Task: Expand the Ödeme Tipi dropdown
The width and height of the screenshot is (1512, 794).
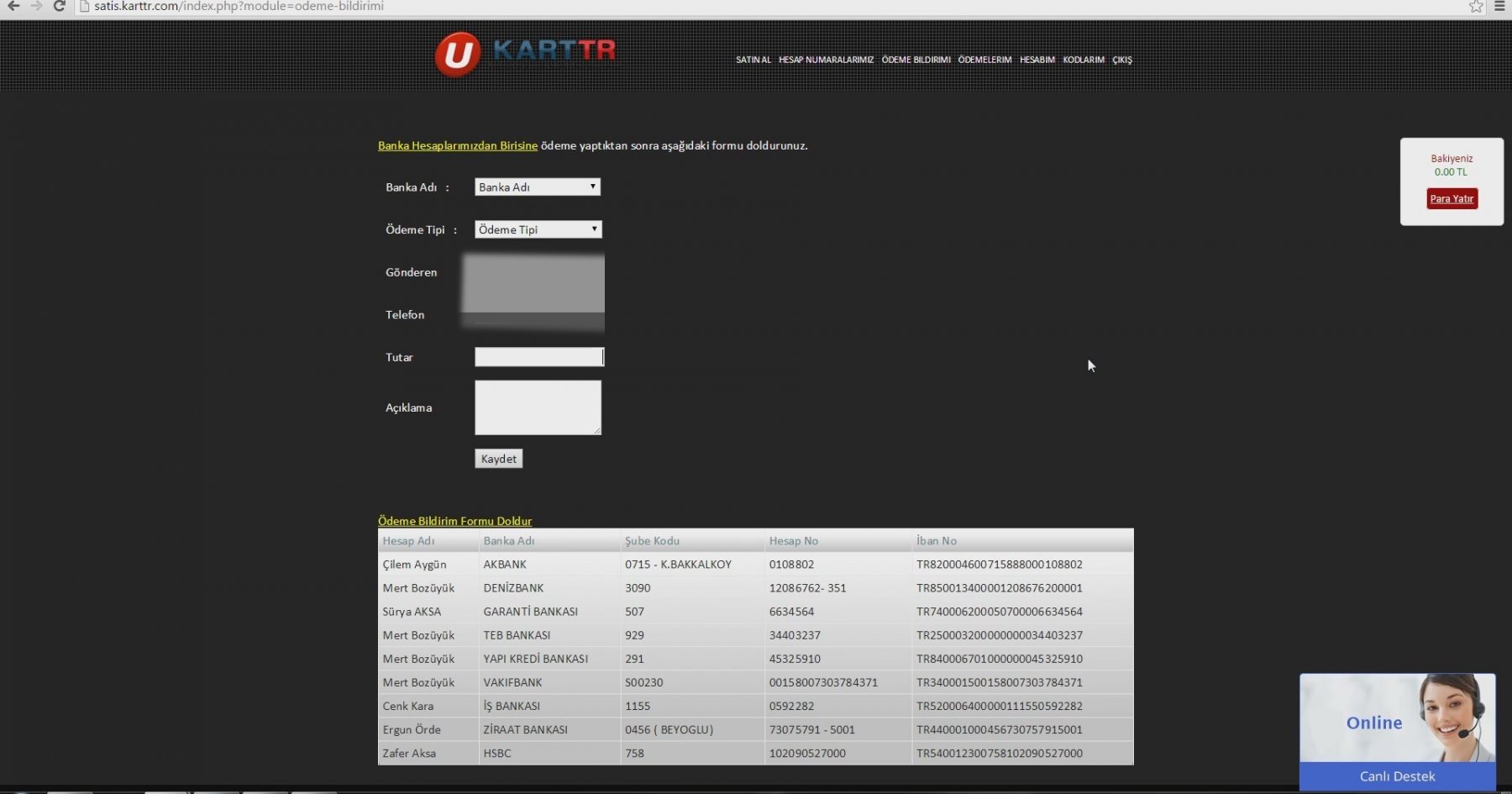Action: tap(538, 229)
